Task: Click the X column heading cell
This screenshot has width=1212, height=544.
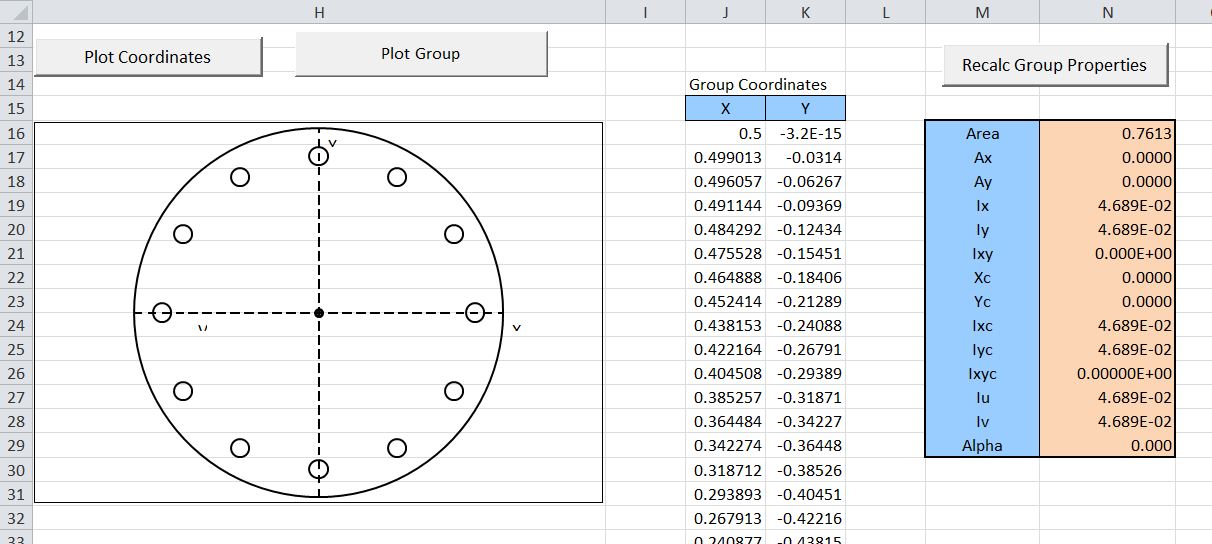Action: (725, 109)
